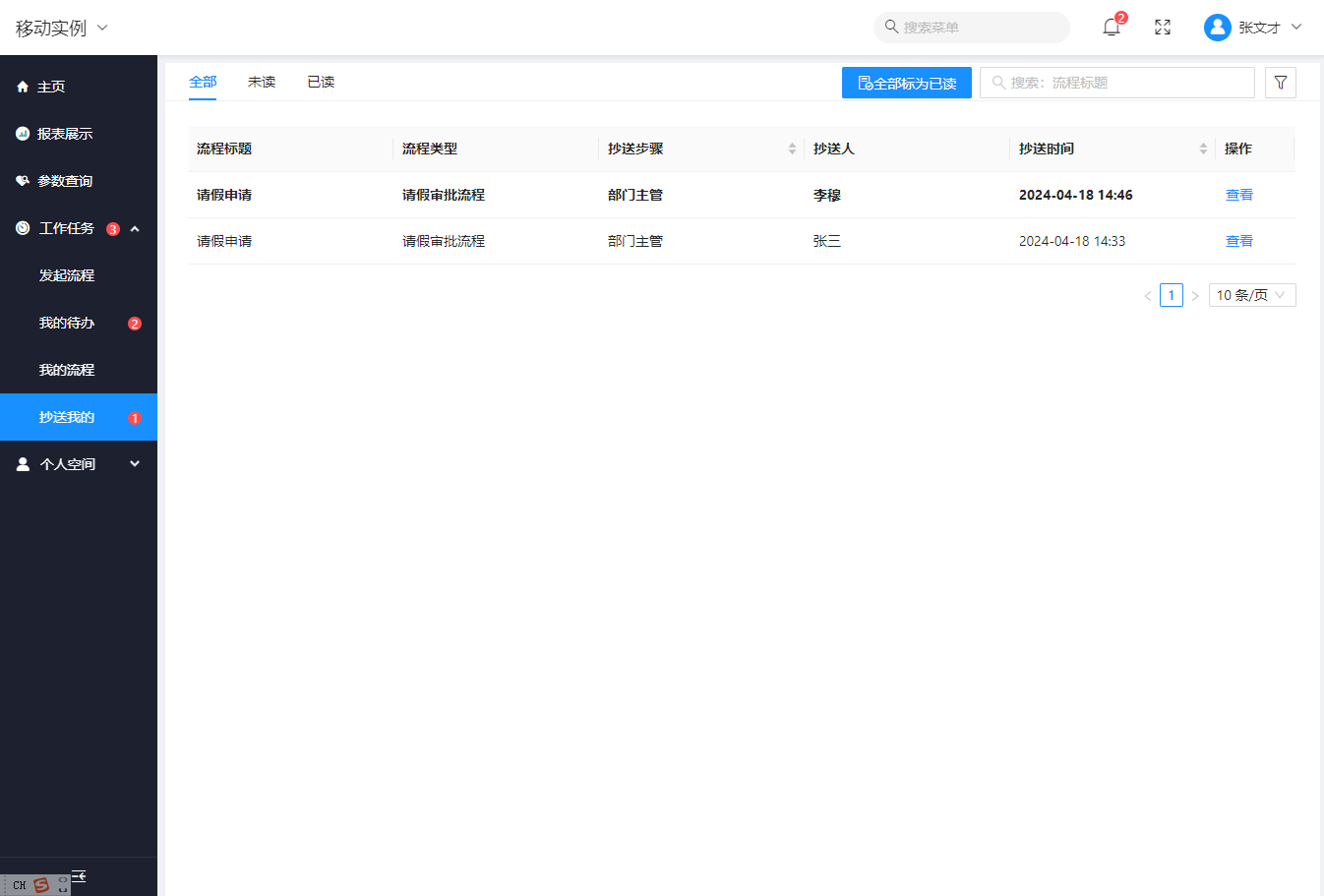Open the 10 条/页 page size dropdown
The height and width of the screenshot is (896, 1324).
pos(1251,295)
